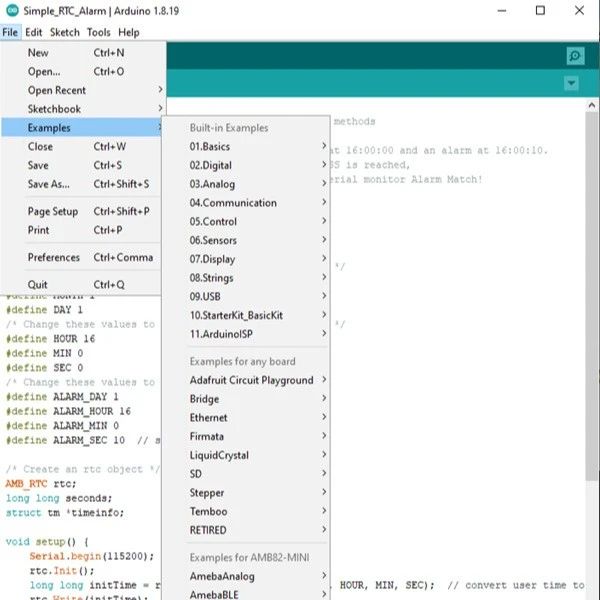
Task: Choose Open... from the File menu
Action: tap(82, 72)
